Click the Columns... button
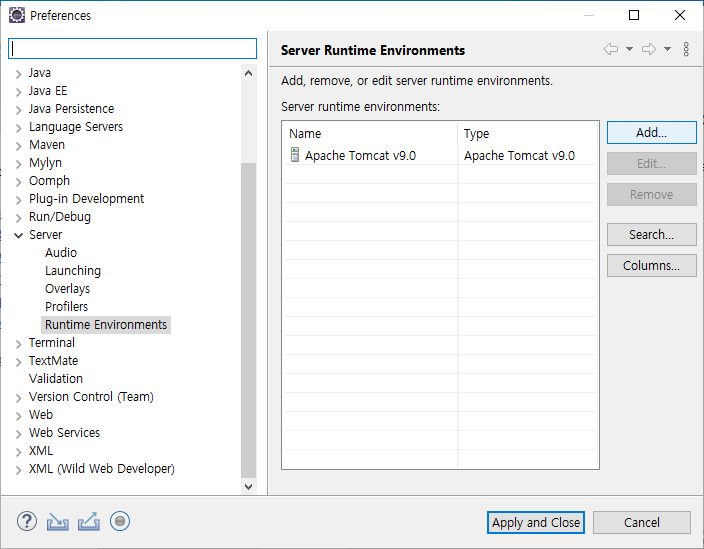This screenshot has height=549, width=704. click(x=651, y=265)
